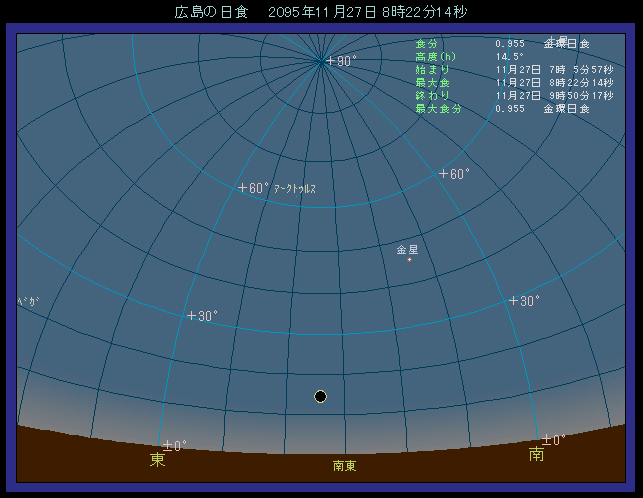Click the ±0° horizon marker above 南
Viewport: 643px width, 498px height.
pos(546,439)
